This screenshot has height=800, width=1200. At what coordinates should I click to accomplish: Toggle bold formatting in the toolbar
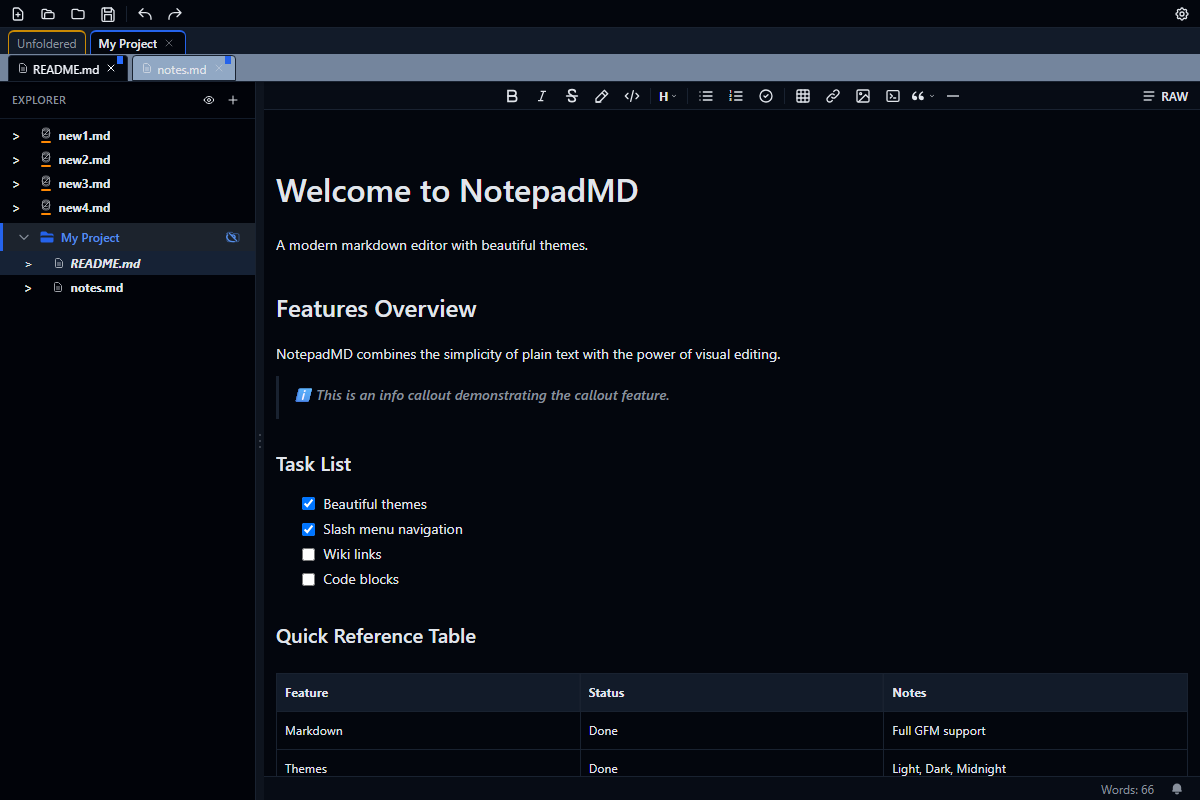[512, 95]
